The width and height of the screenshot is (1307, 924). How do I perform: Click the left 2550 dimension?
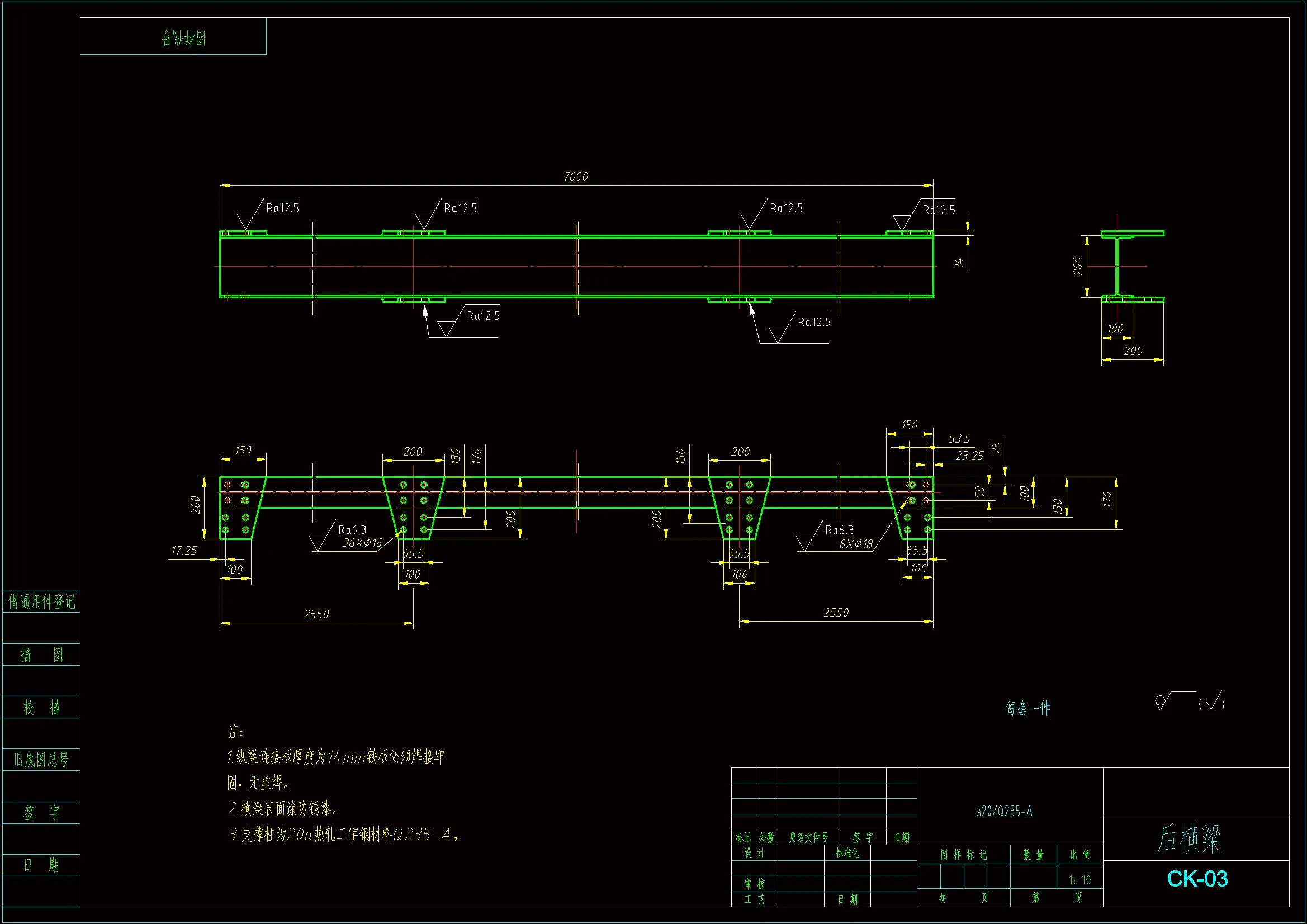point(316,614)
